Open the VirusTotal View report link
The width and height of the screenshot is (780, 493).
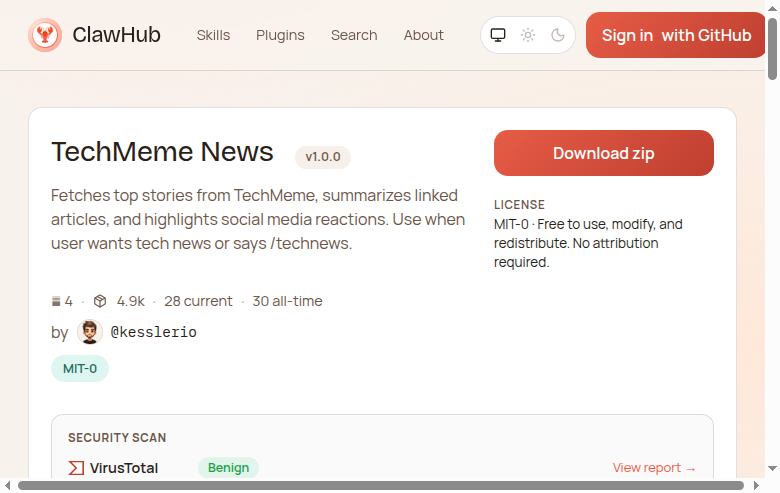point(654,468)
